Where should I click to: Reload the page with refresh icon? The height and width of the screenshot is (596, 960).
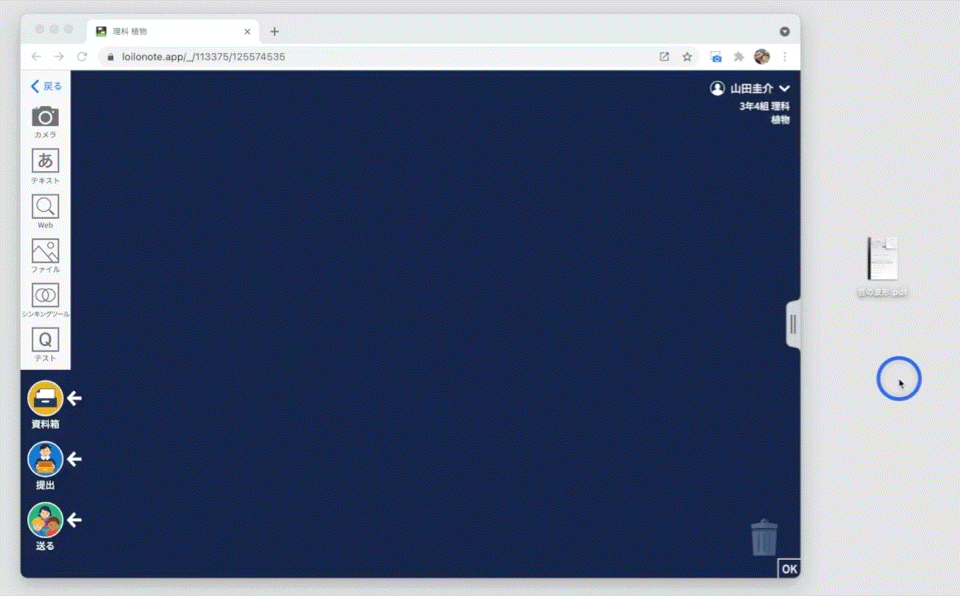coord(82,56)
